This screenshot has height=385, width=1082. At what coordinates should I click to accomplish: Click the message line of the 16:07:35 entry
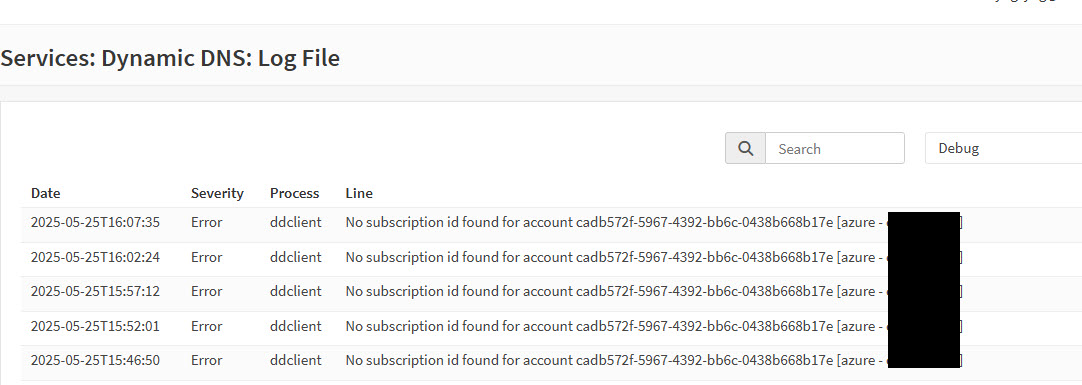[653, 223]
